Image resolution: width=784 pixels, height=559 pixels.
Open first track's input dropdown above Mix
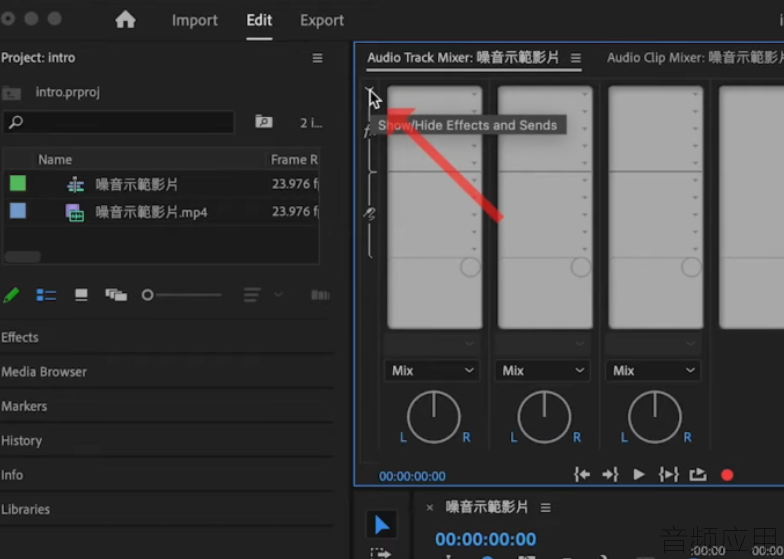[x=432, y=344]
